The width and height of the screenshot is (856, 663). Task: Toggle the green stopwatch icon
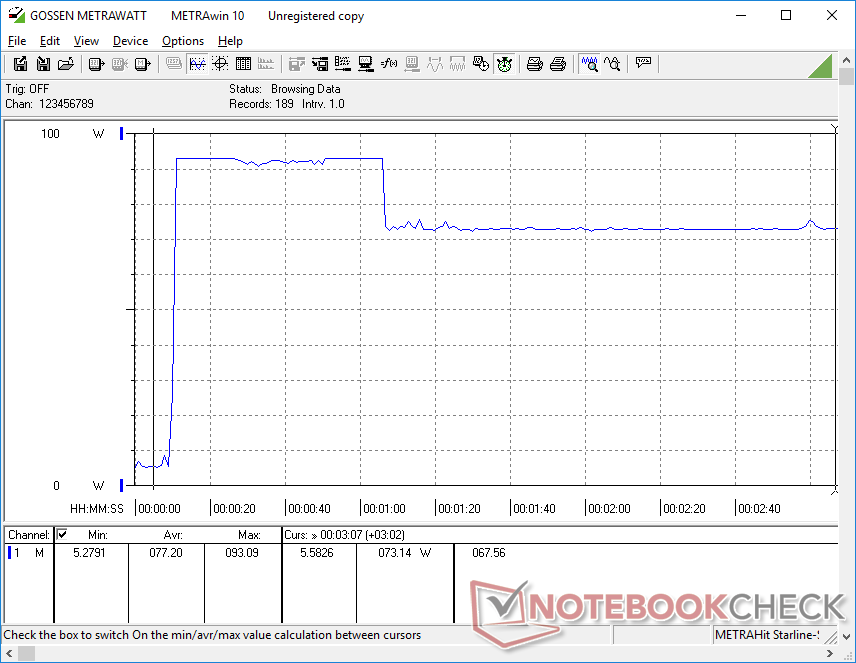click(504, 64)
